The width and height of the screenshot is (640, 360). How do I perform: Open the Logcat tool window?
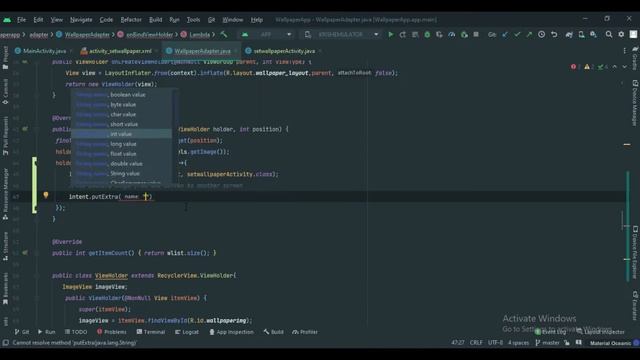(x=187, y=332)
